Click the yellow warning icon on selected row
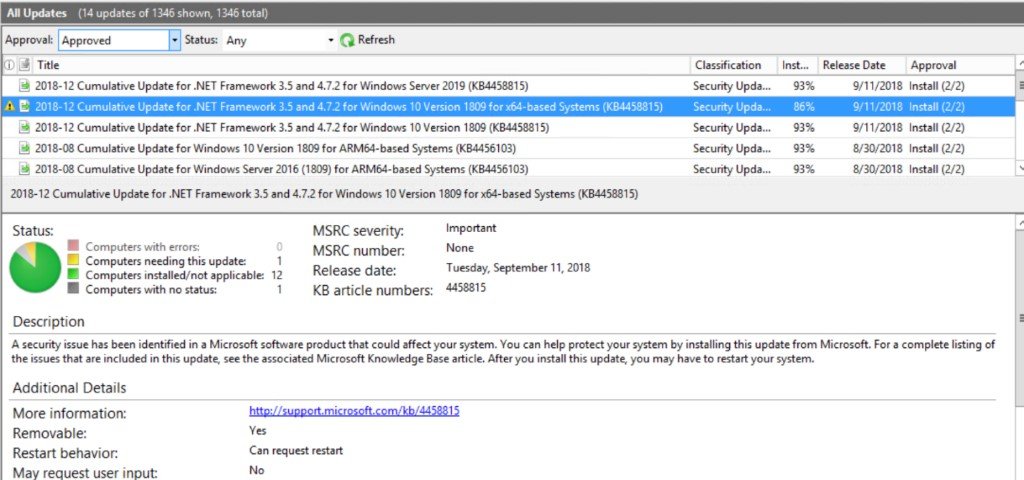The image size is (1024, 480). 9,107
